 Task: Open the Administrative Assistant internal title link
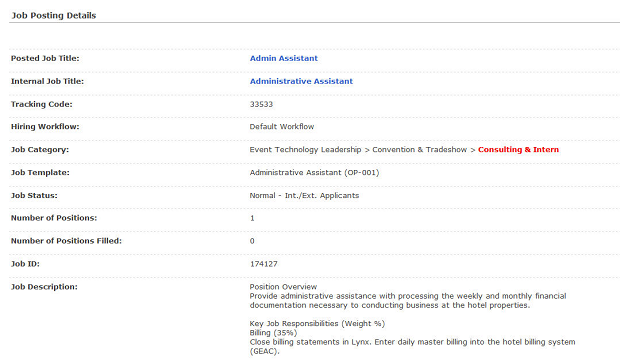point(301,81)
